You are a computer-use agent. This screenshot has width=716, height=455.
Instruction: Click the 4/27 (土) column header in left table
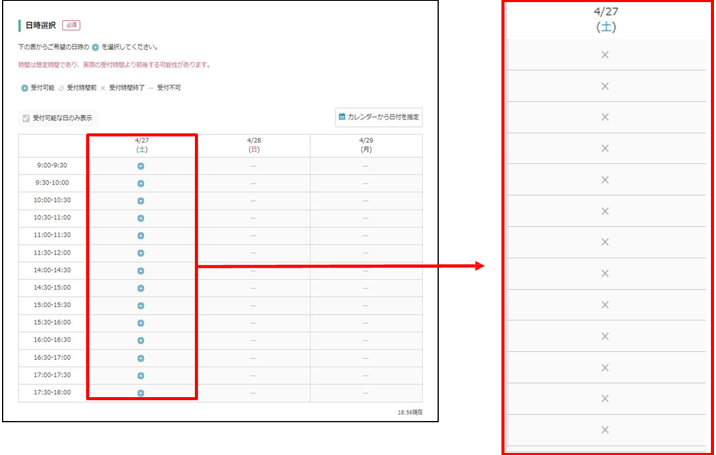[x=141, y=145]
